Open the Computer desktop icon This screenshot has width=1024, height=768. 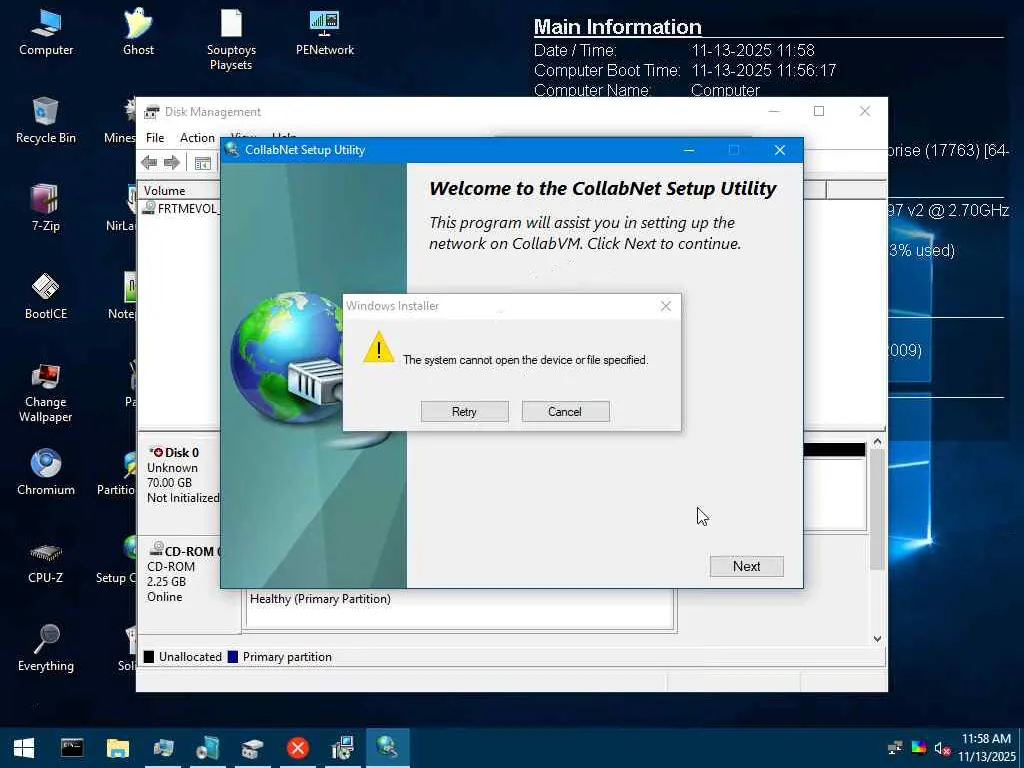tap(46, 33)
